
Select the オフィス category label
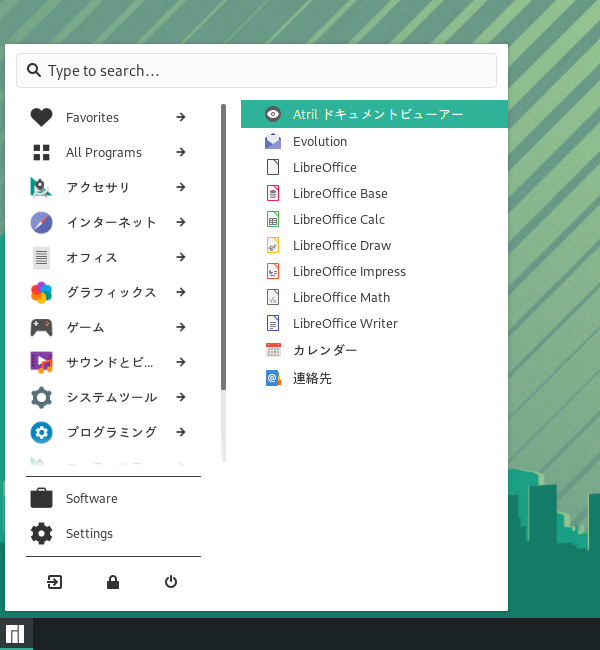(x=92, y=257)
